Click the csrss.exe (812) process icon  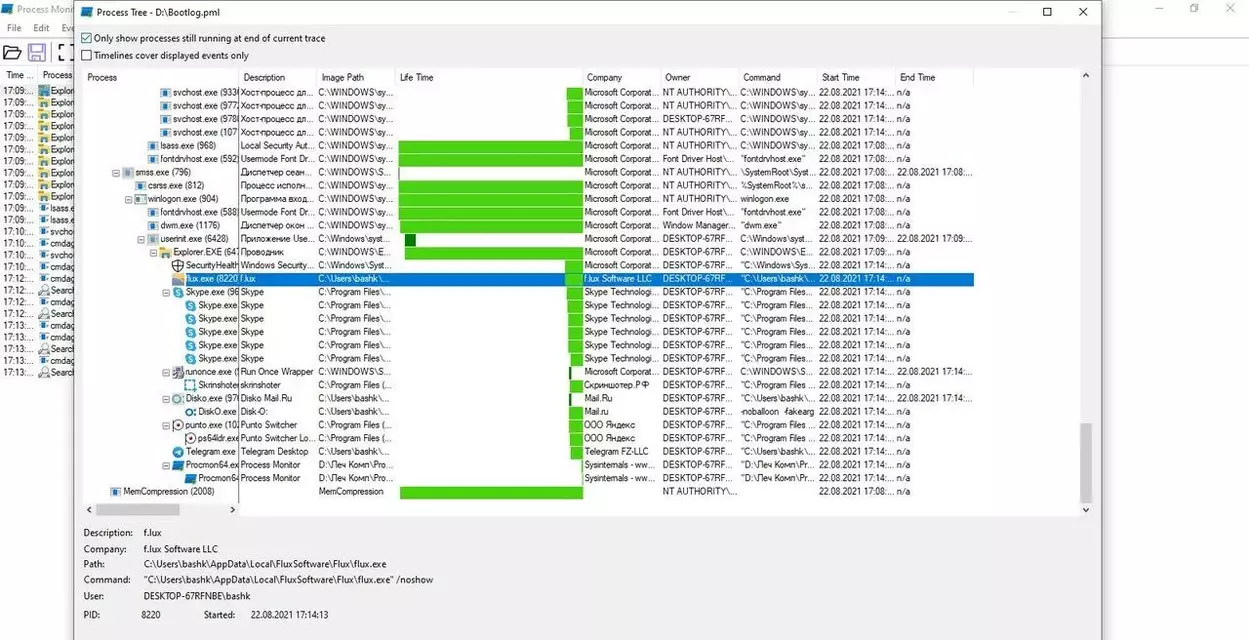[x=140, y=186]
